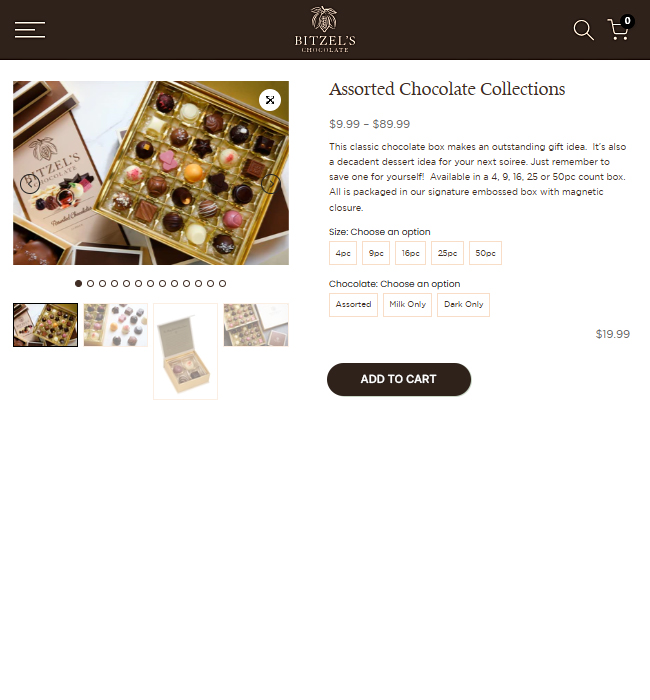Select the Assorted chocolate option
The image size is (650, 700).
click(354, 305)
